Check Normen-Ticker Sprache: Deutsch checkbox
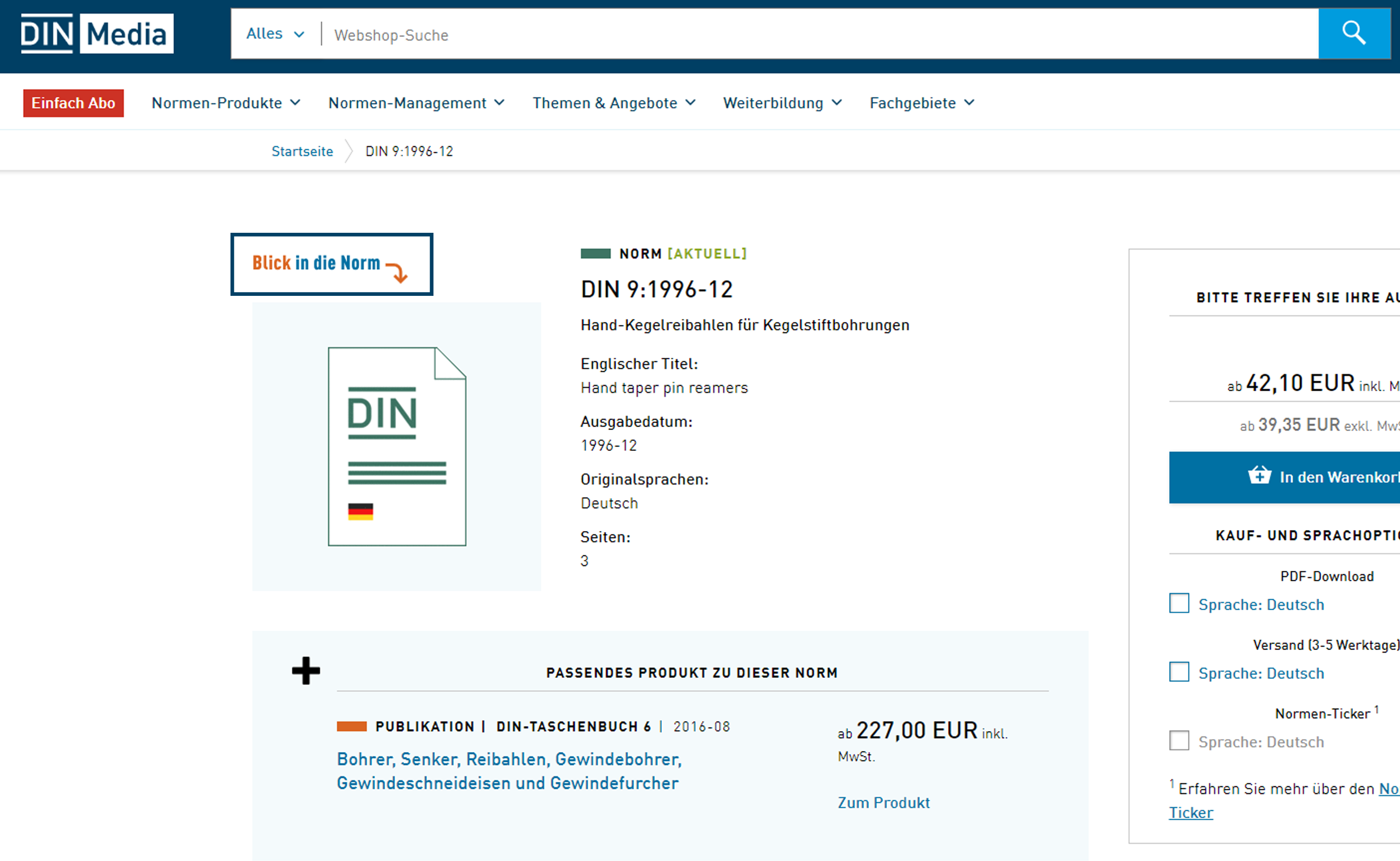The image size is (1400, 861). (1179, 741)
